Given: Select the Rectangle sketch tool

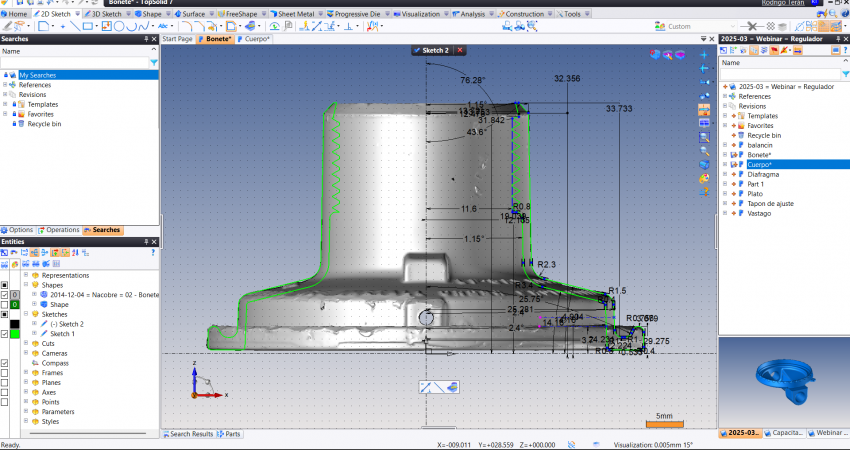Looking at the screenshot, I should [87, 26].
